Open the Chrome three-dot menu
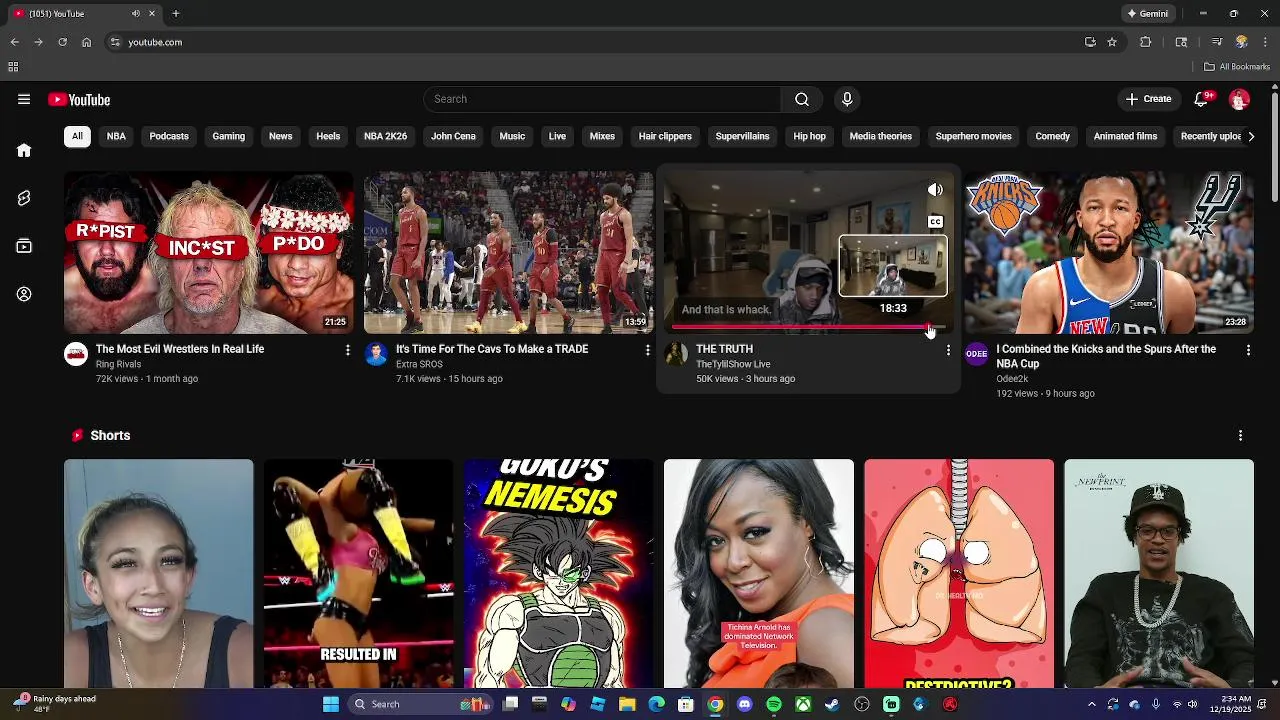Screen dimensions: 1280x720 [x=1265, y=42]
